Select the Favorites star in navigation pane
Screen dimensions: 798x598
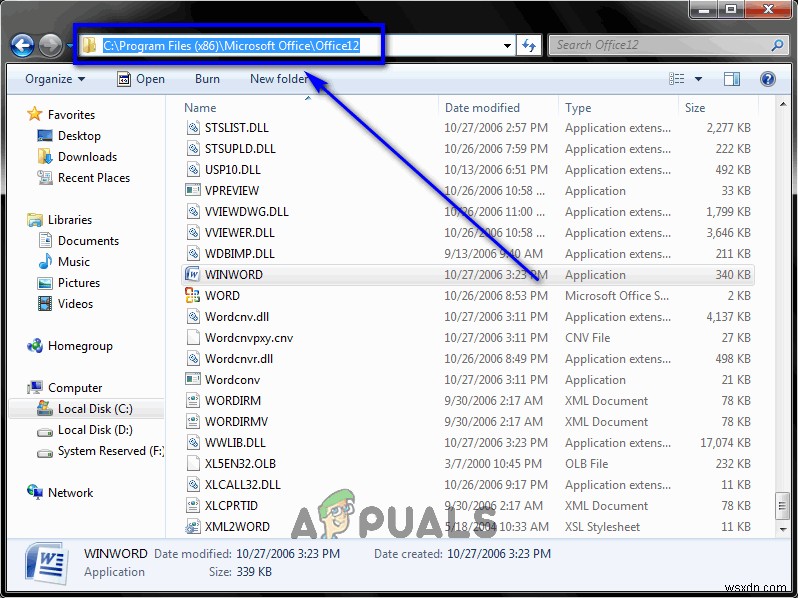click(x=35, y=113)
